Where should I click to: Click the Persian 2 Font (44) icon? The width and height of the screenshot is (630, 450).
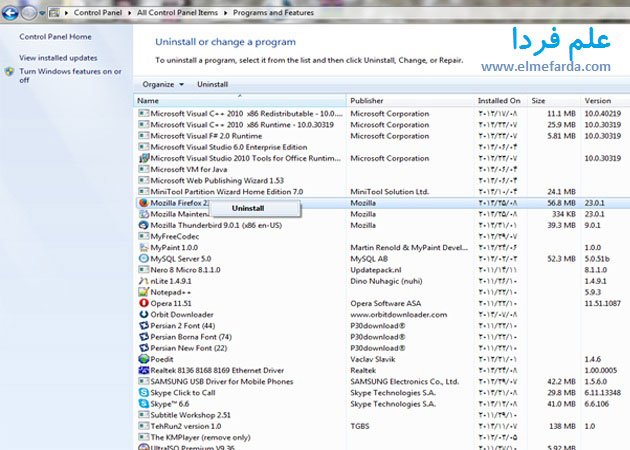pos(143,325)
